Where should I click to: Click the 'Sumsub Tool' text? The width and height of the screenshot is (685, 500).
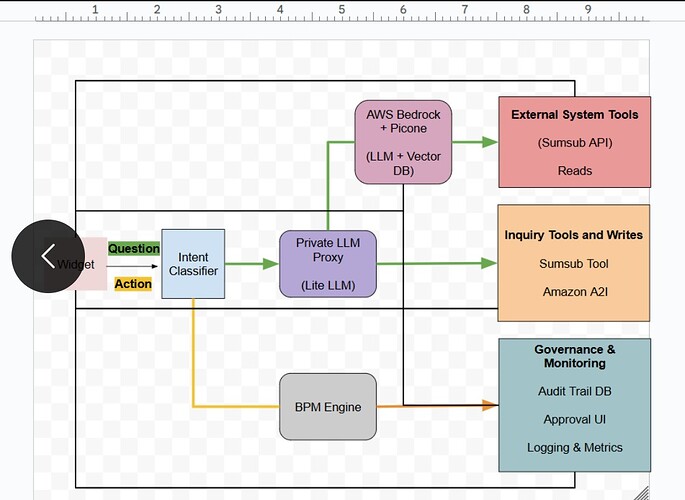point(574,264)
